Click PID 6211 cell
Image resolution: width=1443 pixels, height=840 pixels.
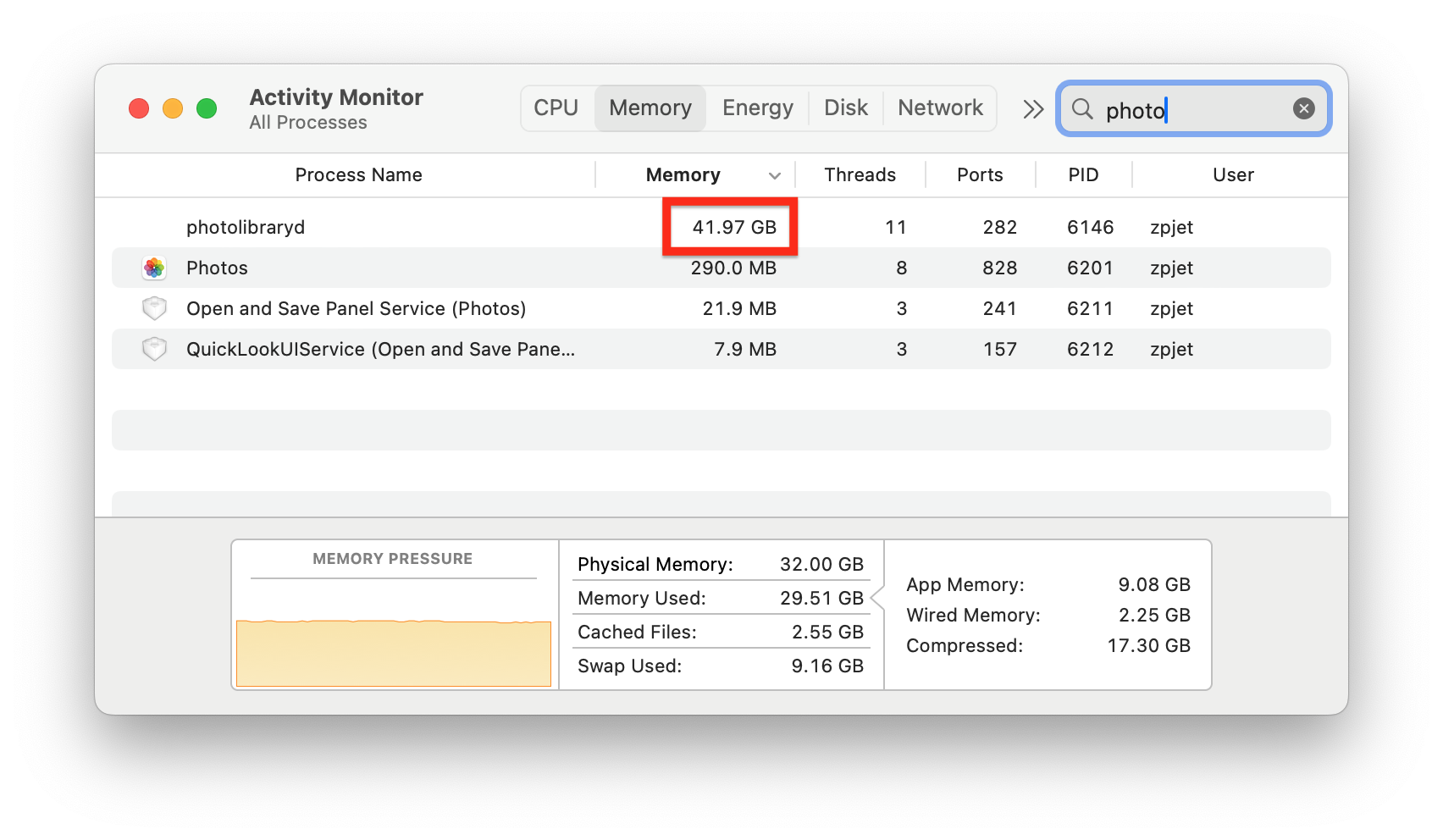tap(1090, 308)
